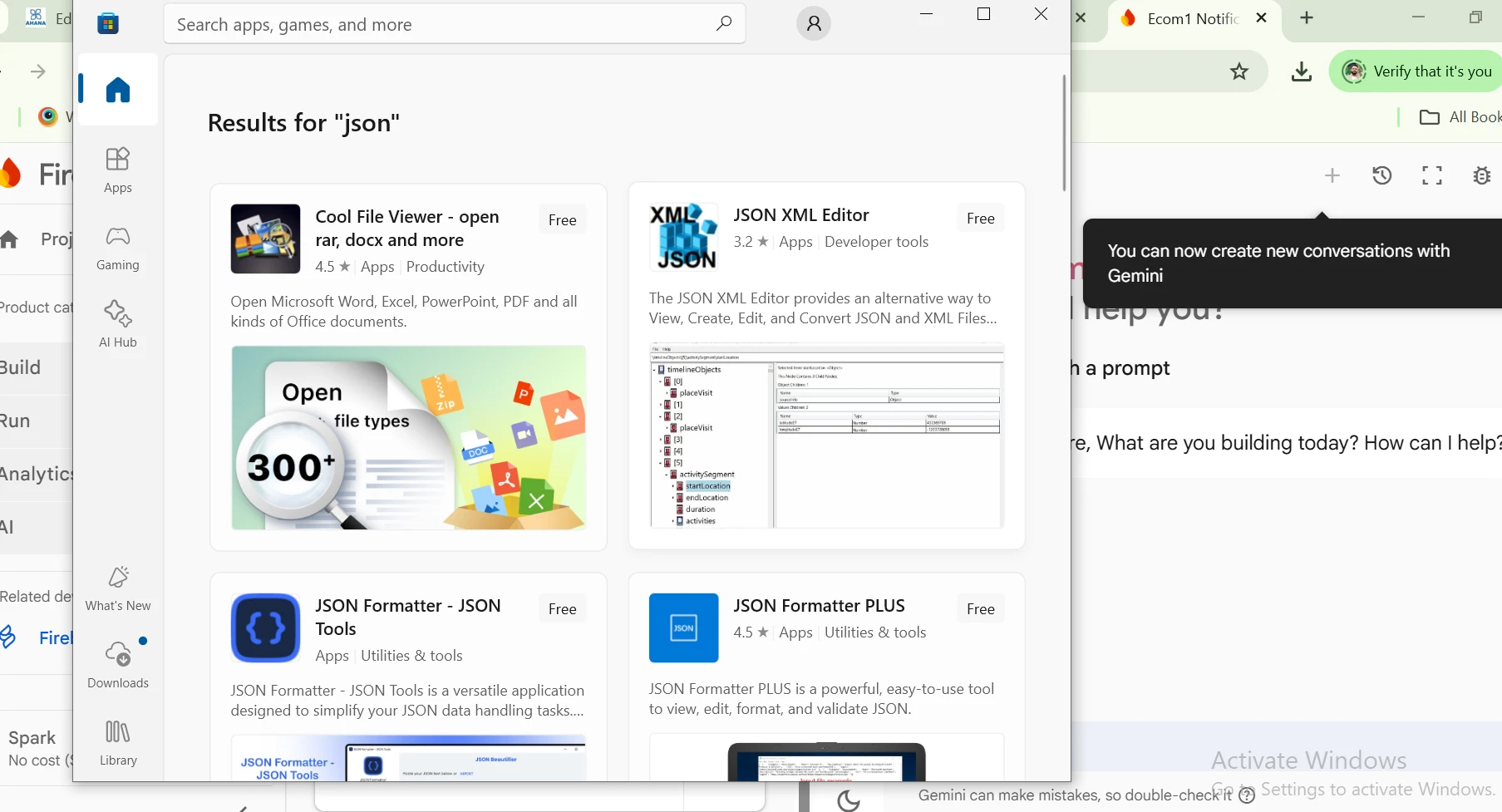Click the search magnifier icon in Store

click(x=724, y=23)
